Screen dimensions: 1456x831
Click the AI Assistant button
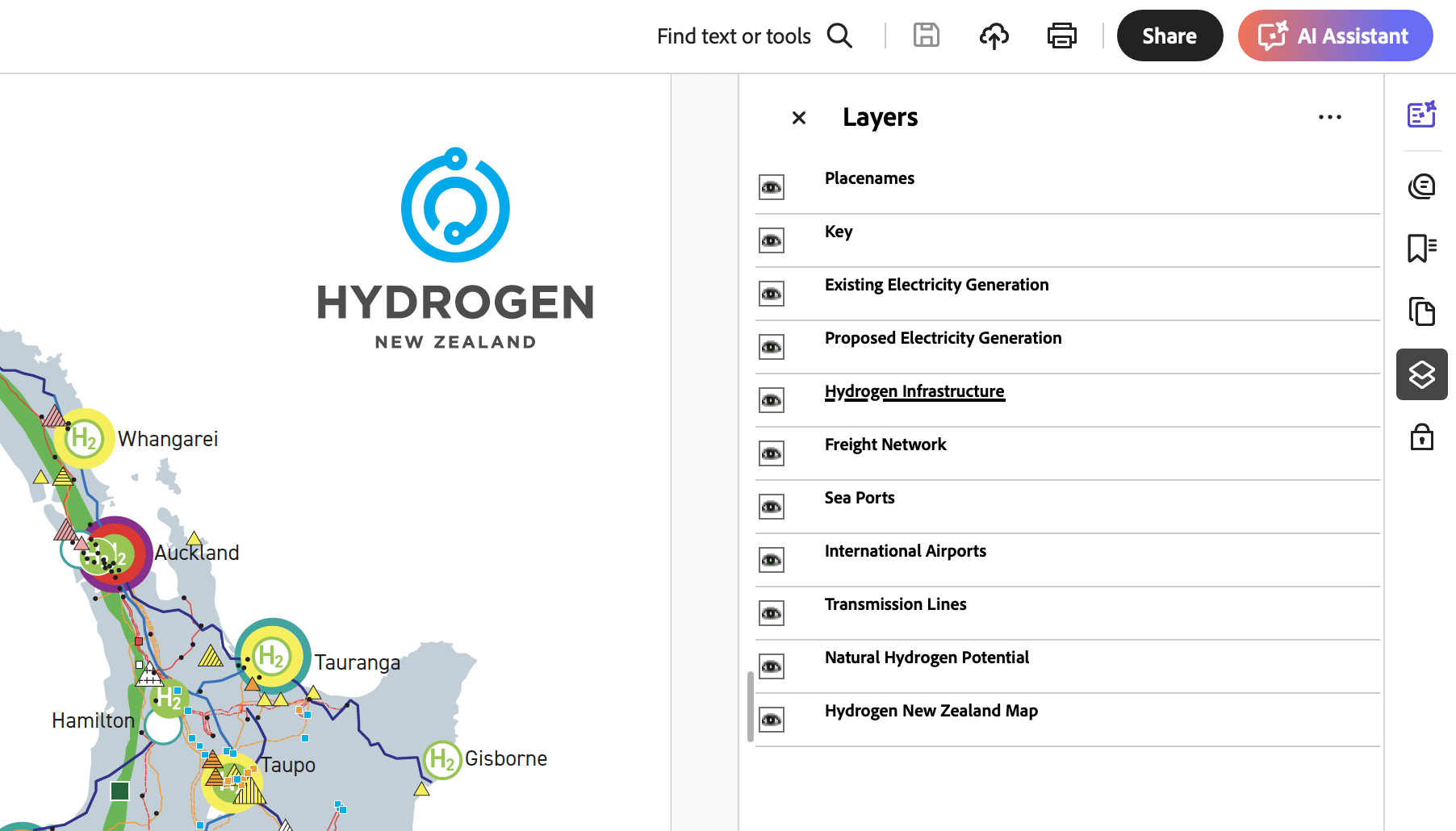(x=1335, y=35)
